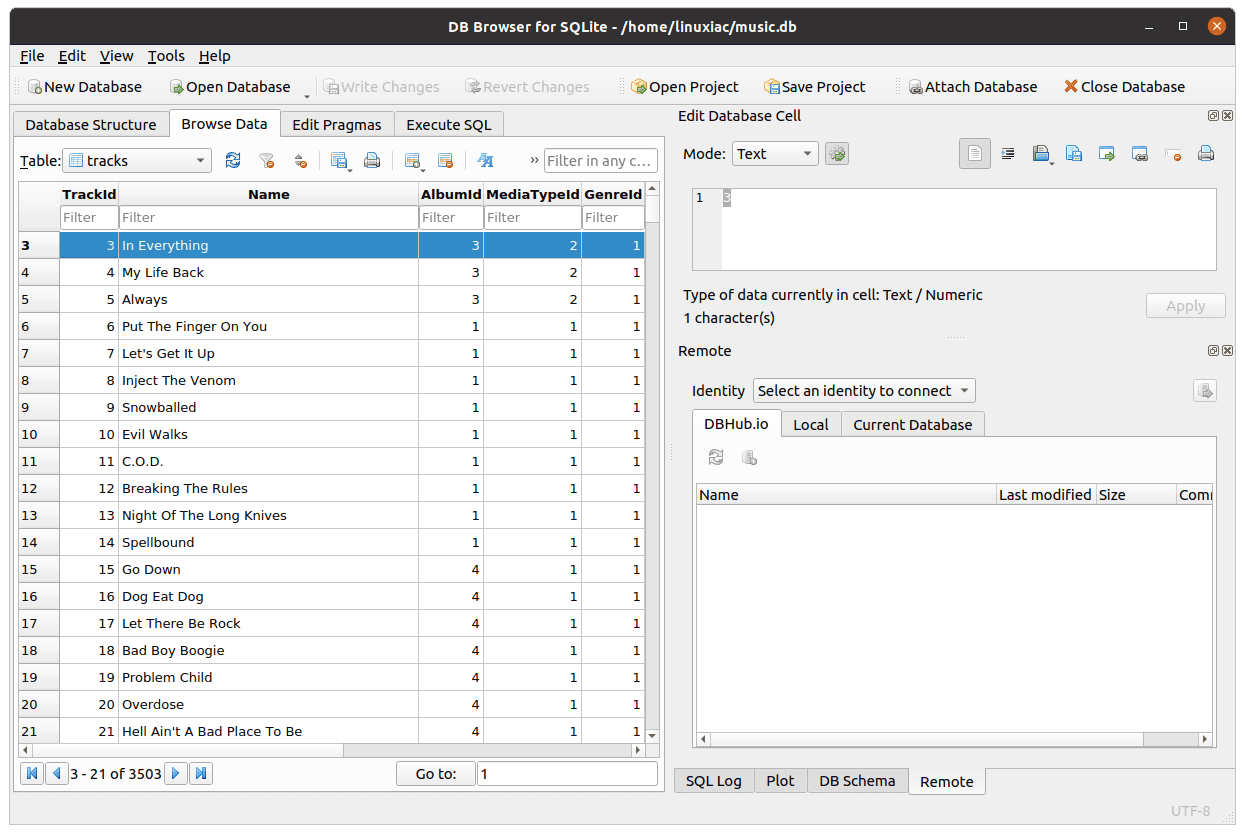Refresh the DBHub.io remote database list
This screenshot has height=834, width=1245.
(x=715, y=457)
